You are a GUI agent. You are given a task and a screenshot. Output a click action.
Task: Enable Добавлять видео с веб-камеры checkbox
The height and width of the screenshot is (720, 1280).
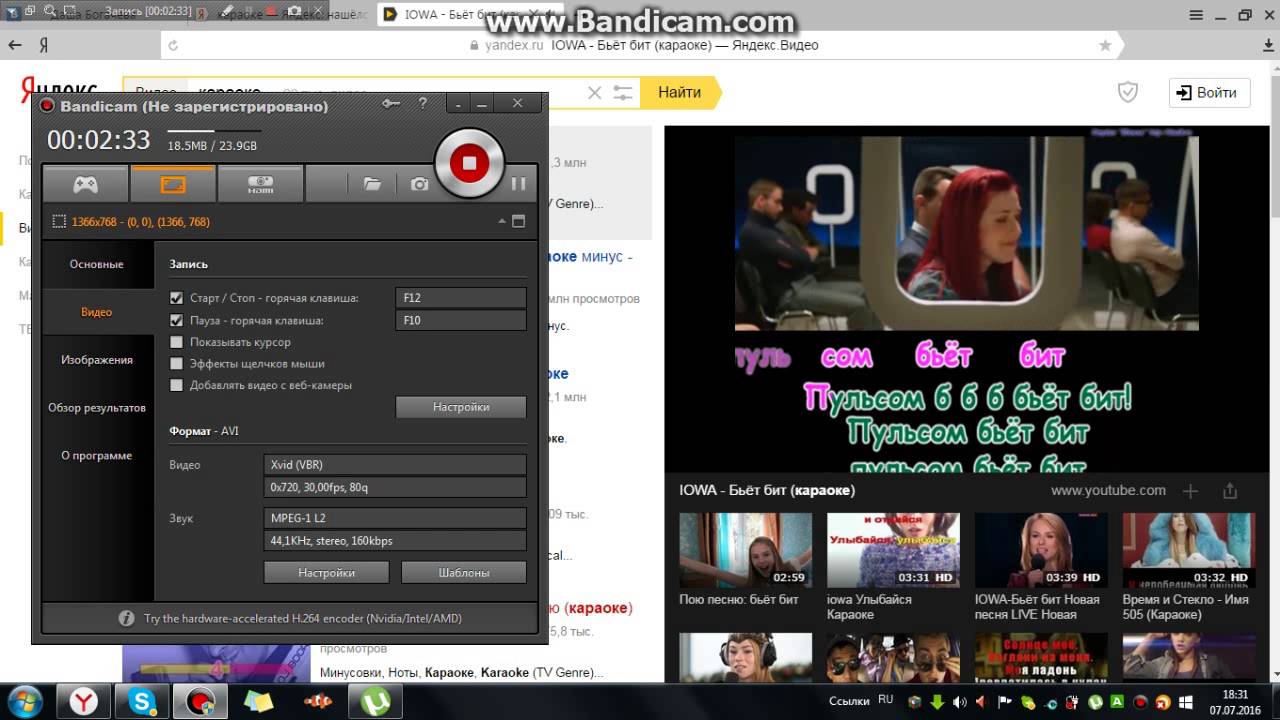(177, 385)
